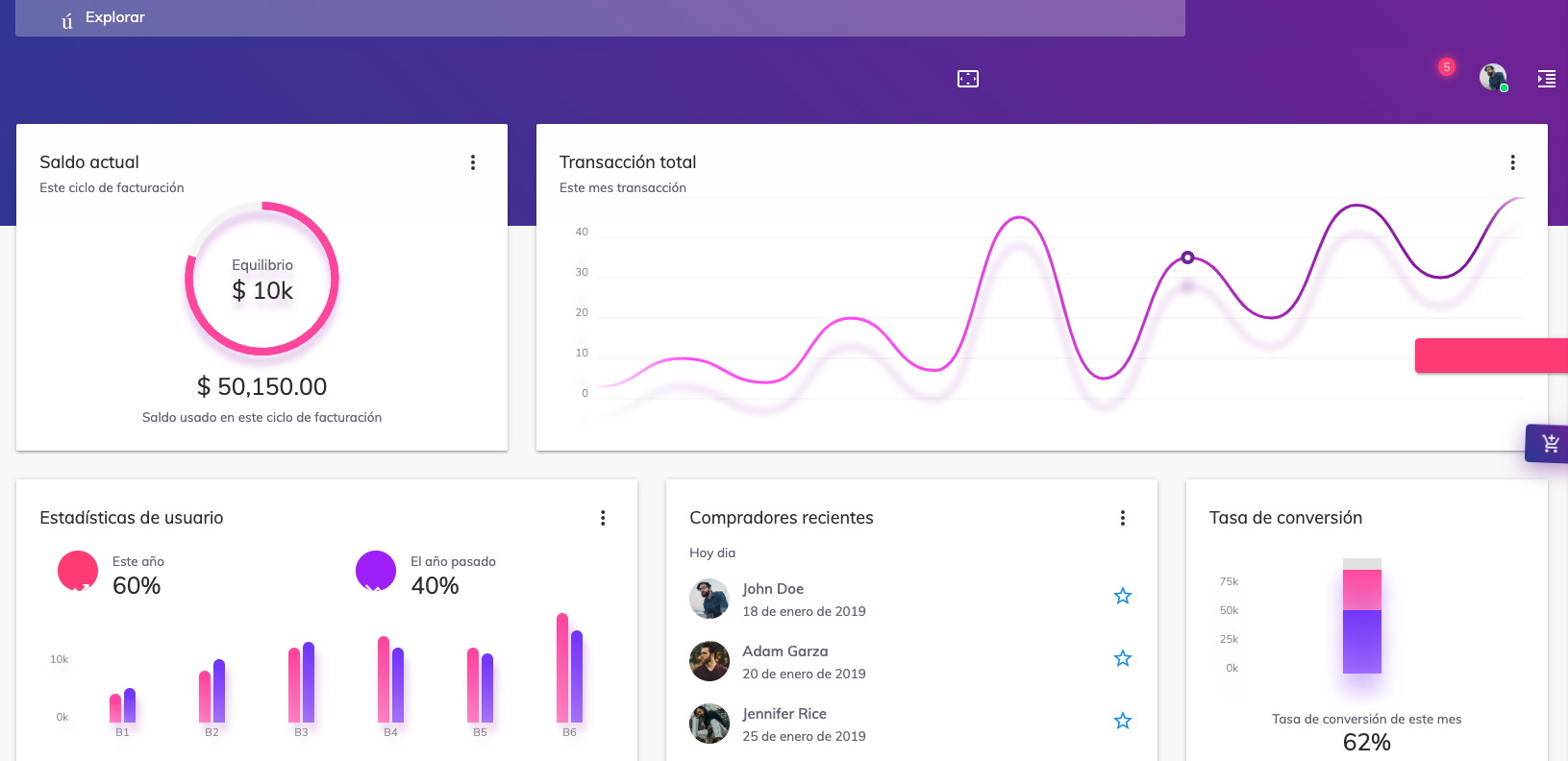Image resolution: width=1568 pixels, height=761 pixels.
Task: Open the floating shopping cart icon
Action: pyautogui.click(x=1549, y=444)
